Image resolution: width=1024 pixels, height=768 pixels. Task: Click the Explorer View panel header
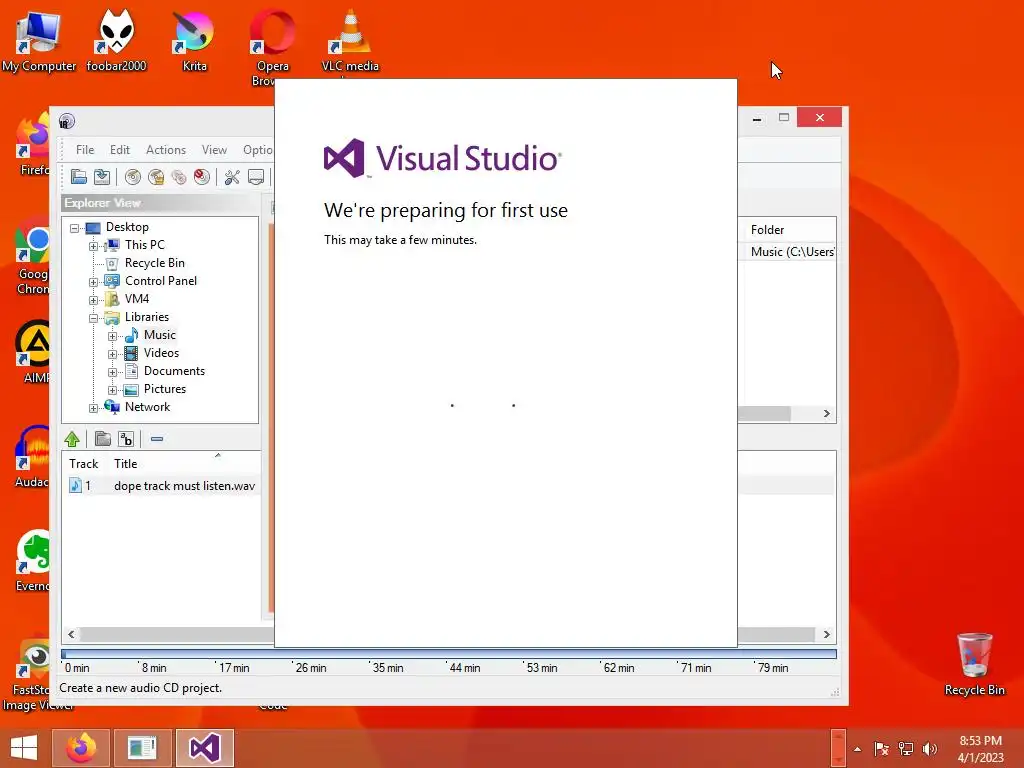161,203
